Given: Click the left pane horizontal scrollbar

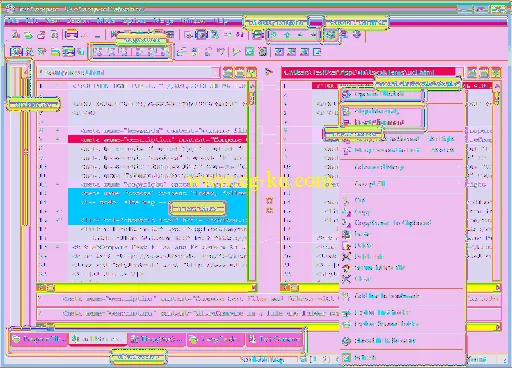Looking at the screenshot, I should 147,287.
